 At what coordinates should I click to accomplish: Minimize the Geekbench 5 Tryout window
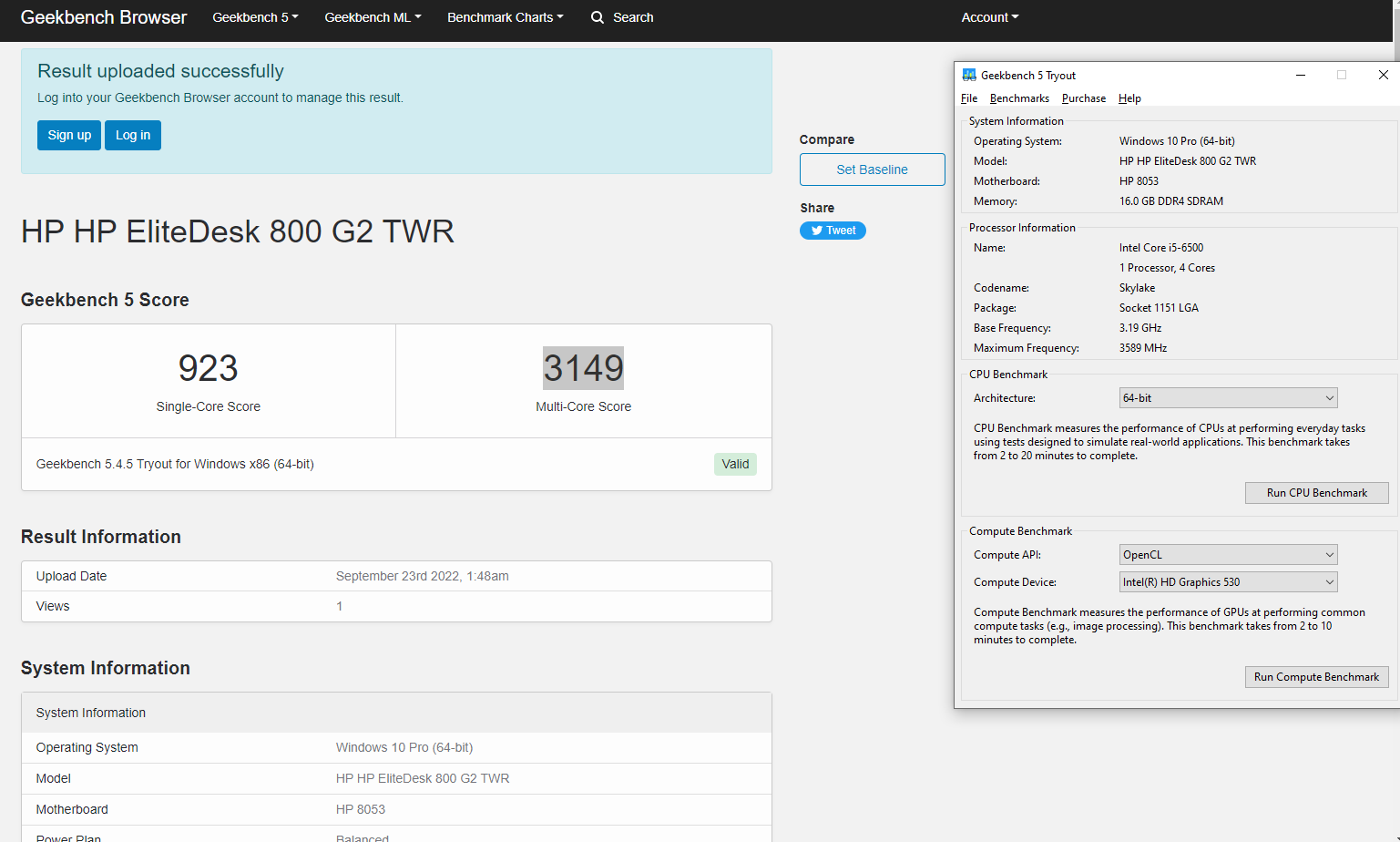(1301, 75)
